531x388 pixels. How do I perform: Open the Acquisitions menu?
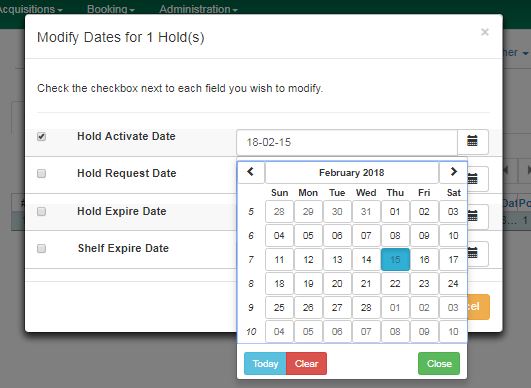click(x=30, y=9)
